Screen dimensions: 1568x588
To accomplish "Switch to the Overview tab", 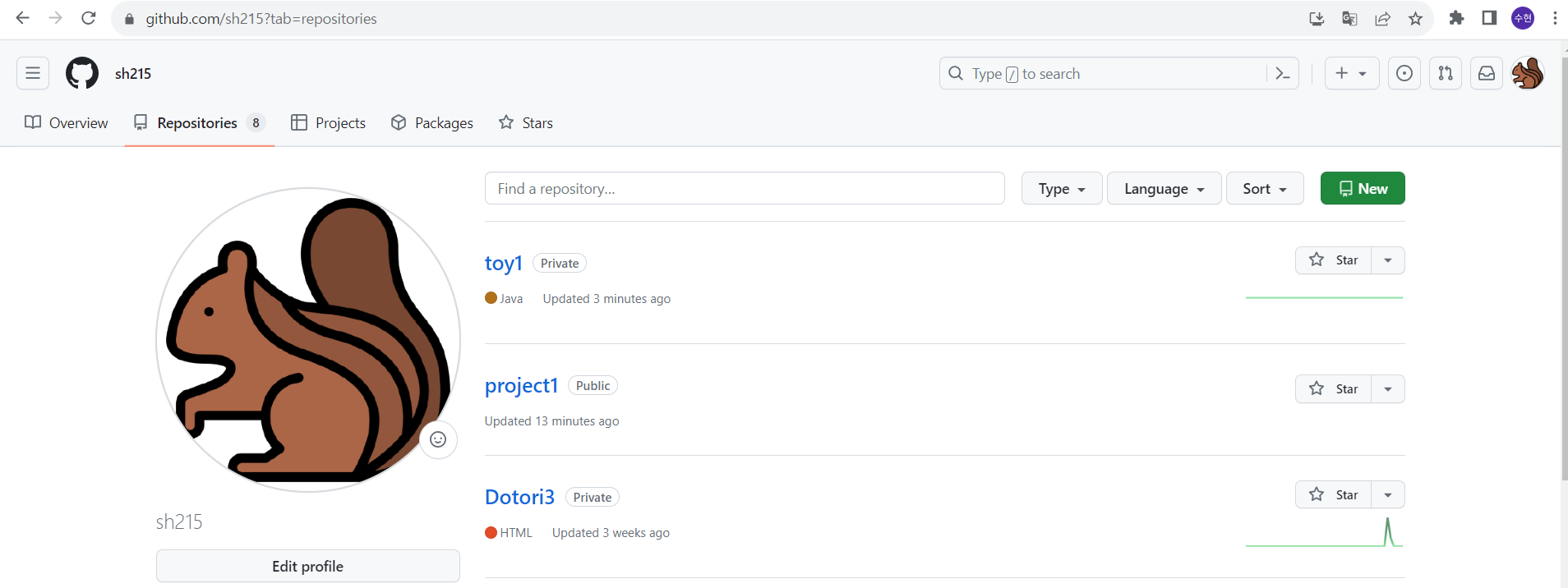I will pyautogui.click(x=67, y=122).
